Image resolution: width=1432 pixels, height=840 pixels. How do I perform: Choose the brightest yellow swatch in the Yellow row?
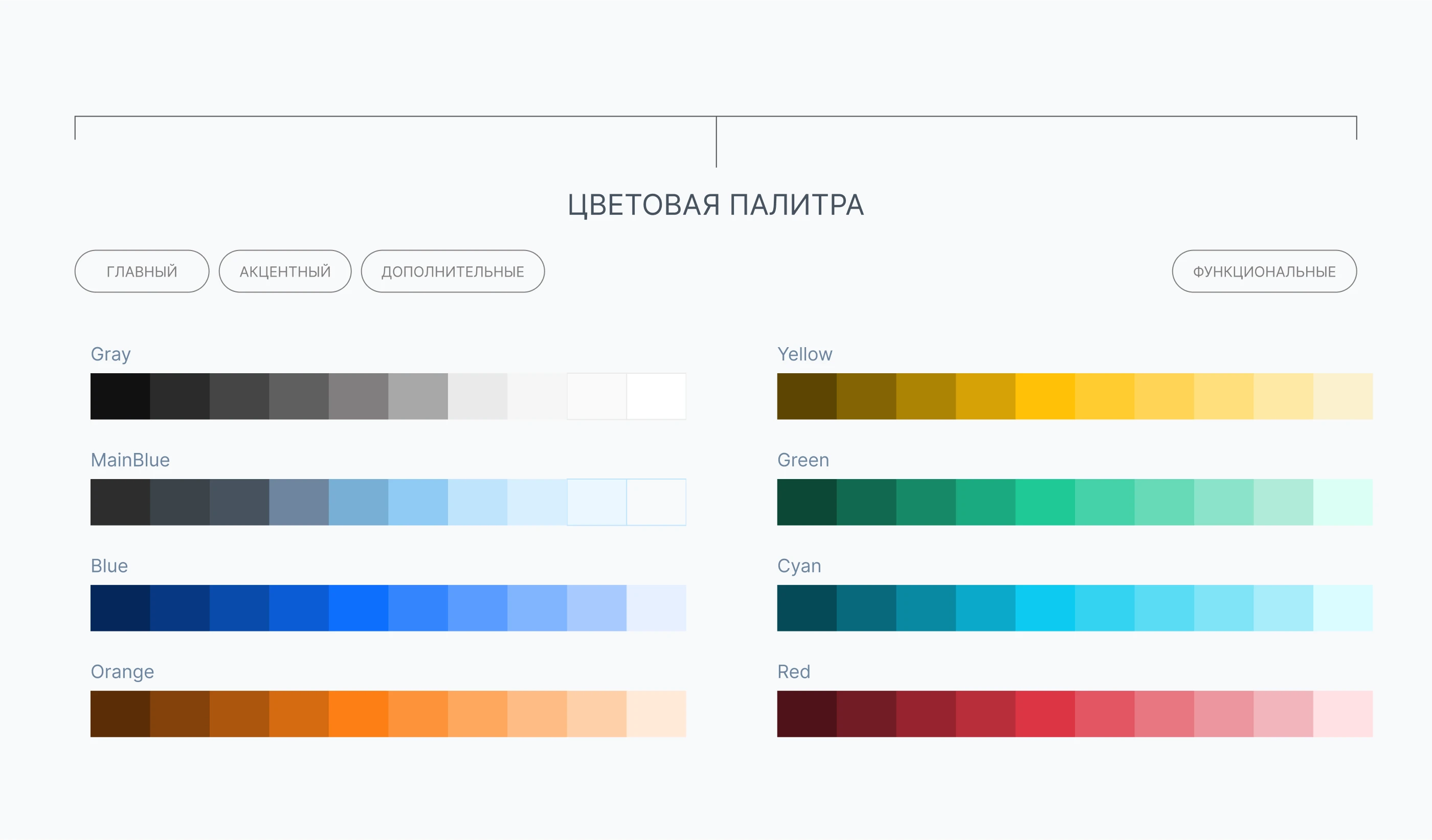(1044, 396)
